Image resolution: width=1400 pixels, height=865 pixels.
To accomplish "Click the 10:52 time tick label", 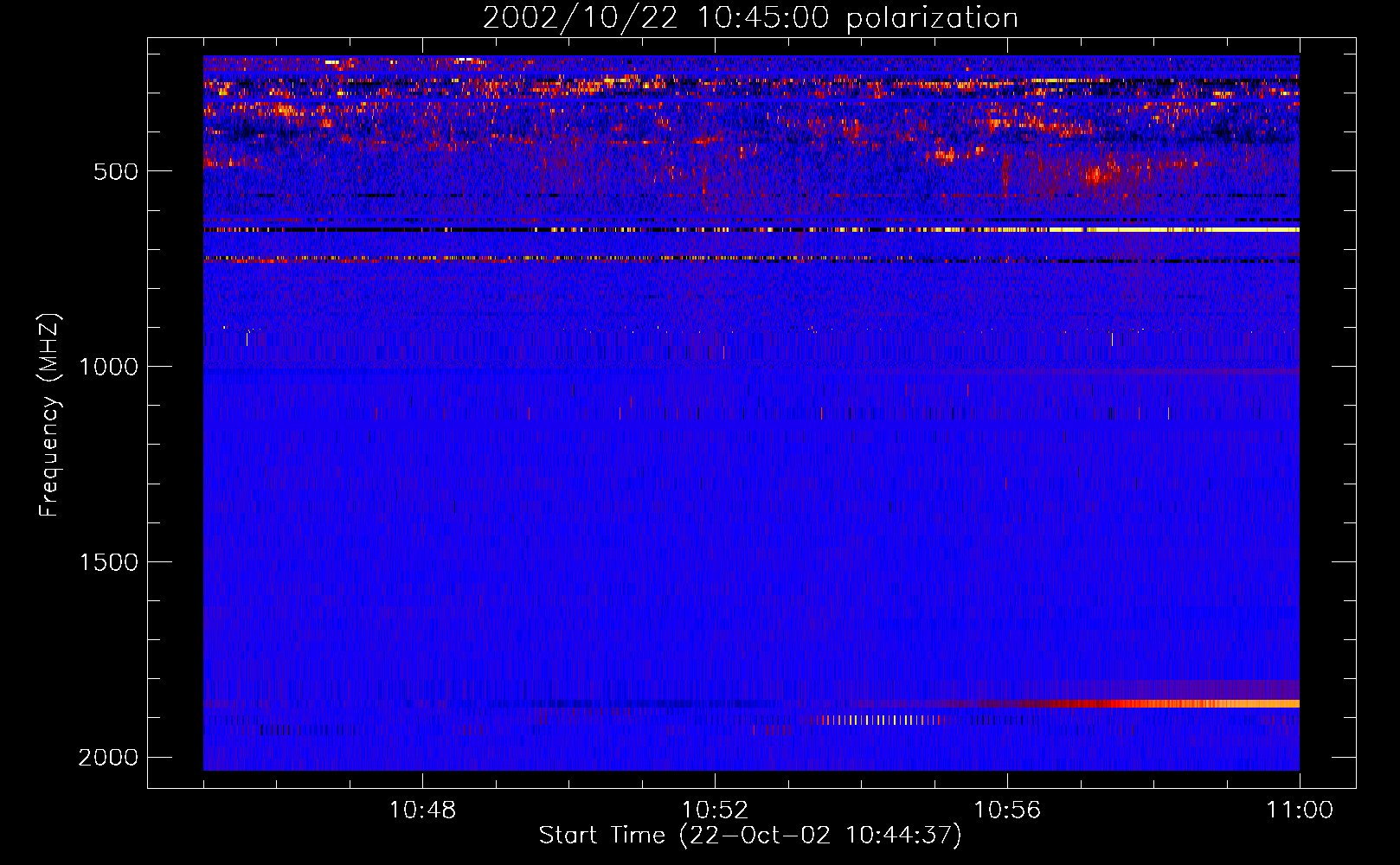I will click(x=715, y=811).
